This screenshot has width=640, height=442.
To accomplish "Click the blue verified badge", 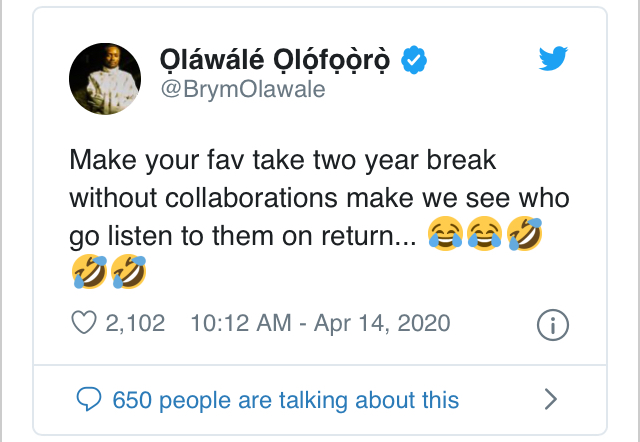I will pyautogui.click(x=414, y=60).
